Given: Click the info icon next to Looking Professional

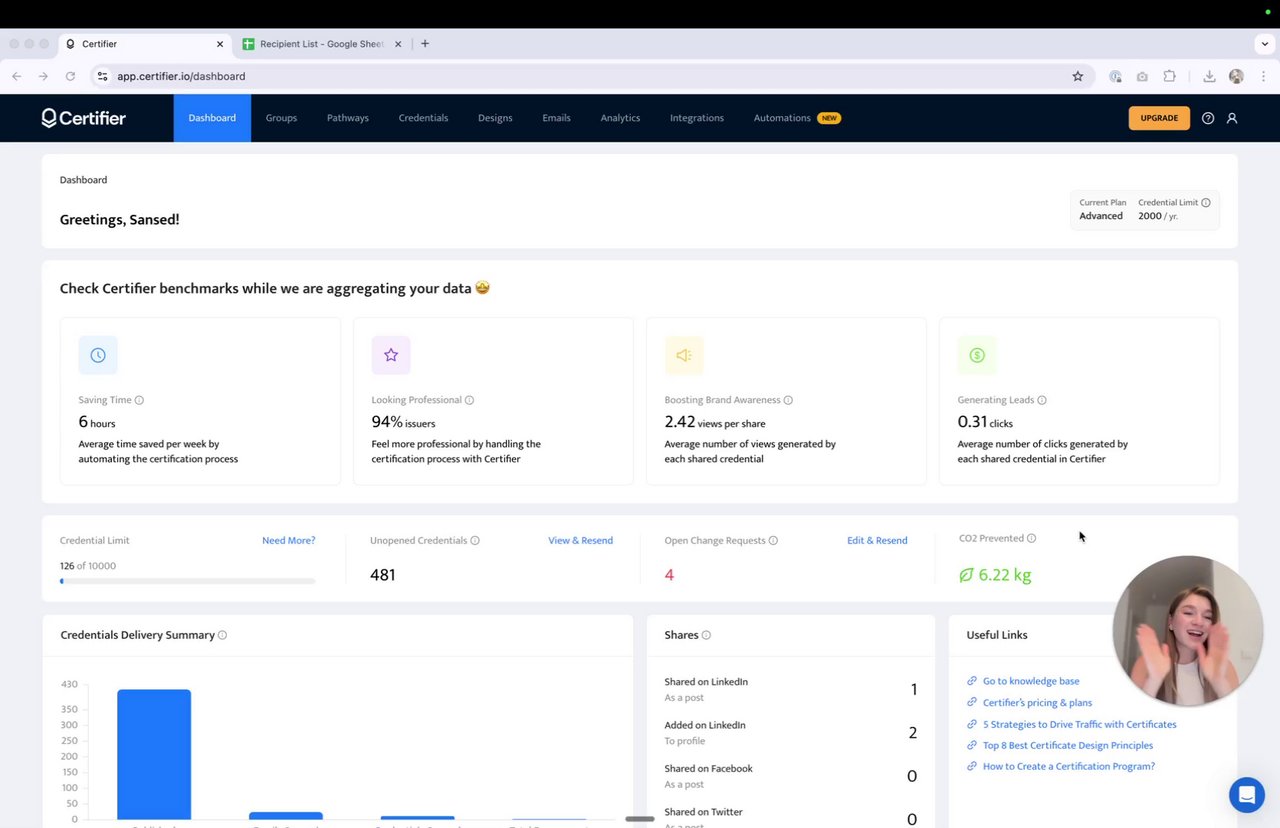Looking at the screenshot, I should point(469,400).
